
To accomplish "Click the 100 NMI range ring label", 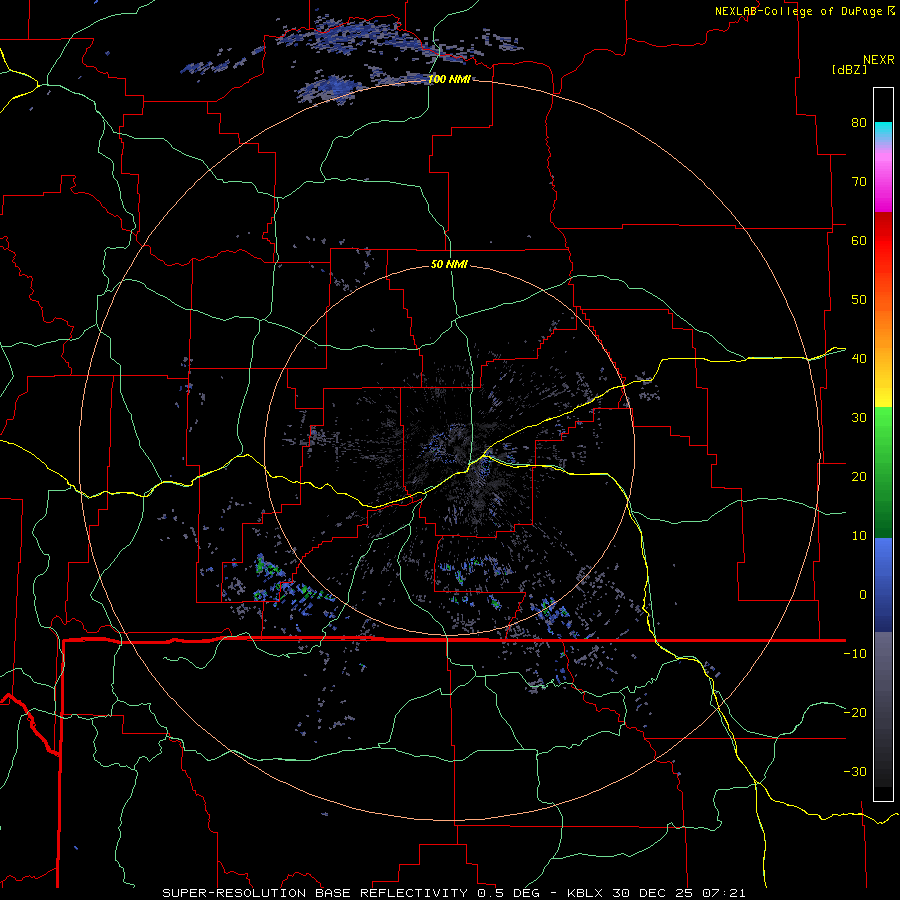I will click(449, 79).
